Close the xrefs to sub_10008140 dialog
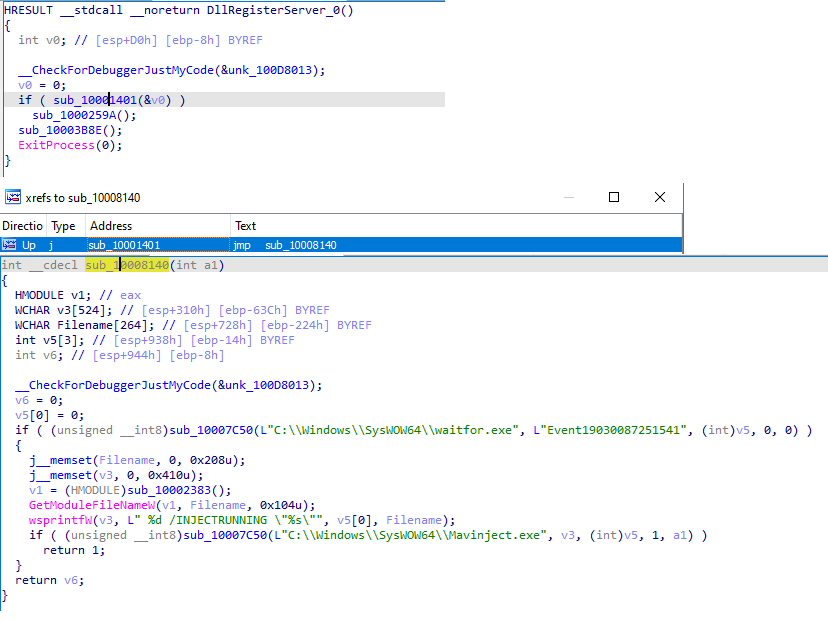Screen dimensions: 828x620 click(x=660, y=197)
